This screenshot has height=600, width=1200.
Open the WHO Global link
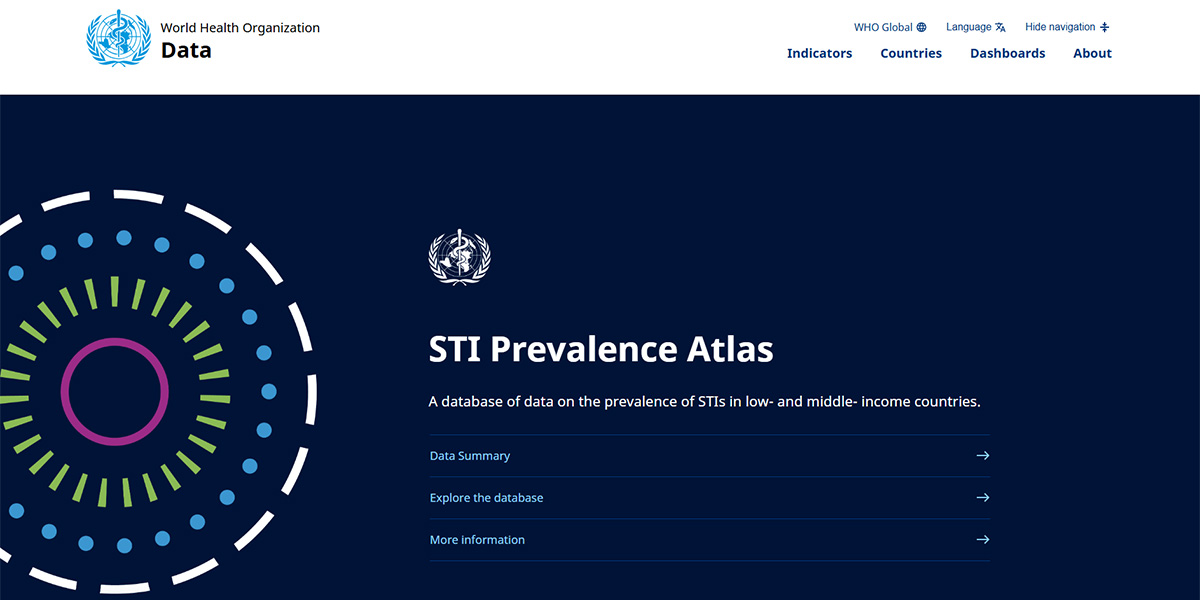890,27
